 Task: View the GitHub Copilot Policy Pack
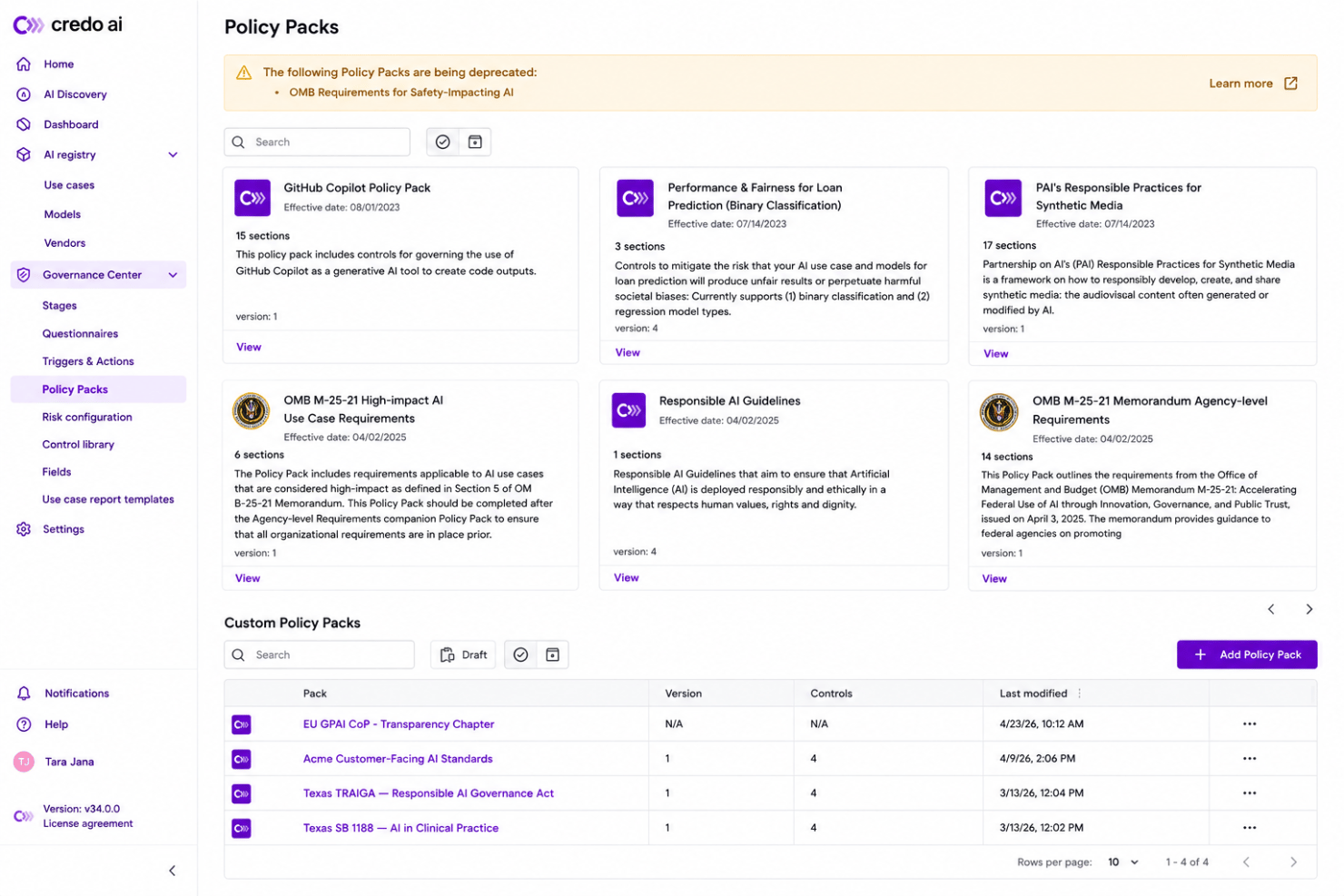coord(249,347)
